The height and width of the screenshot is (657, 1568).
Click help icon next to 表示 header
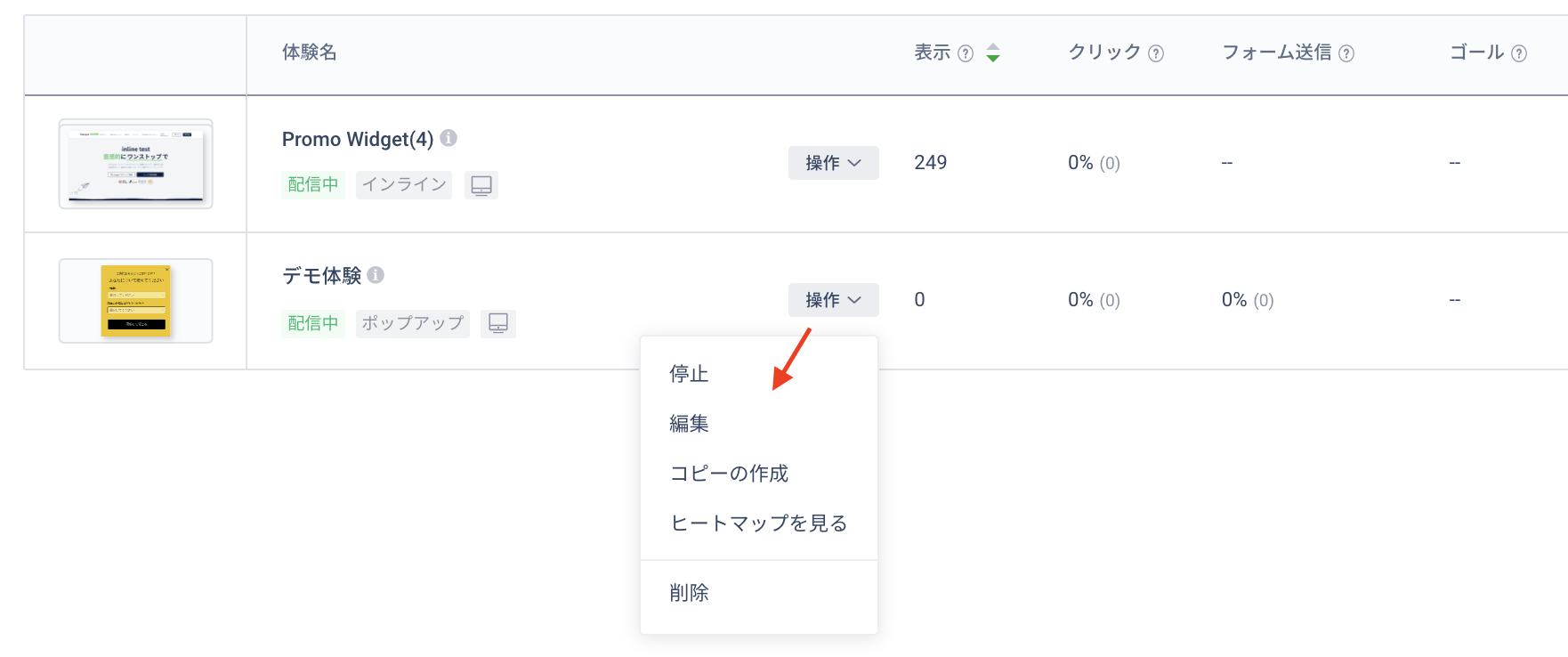point(966,53)
